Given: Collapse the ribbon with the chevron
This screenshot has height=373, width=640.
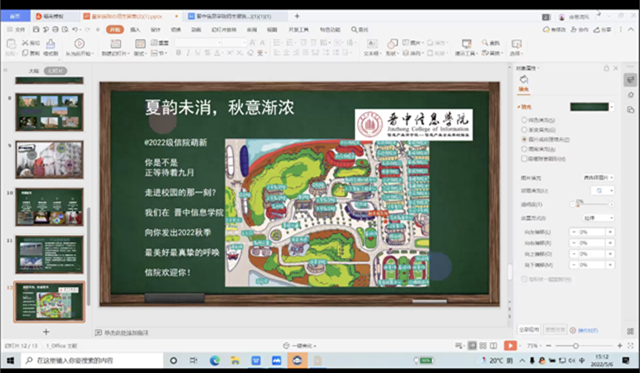Looking at the screenshot, I should point(631,29).
